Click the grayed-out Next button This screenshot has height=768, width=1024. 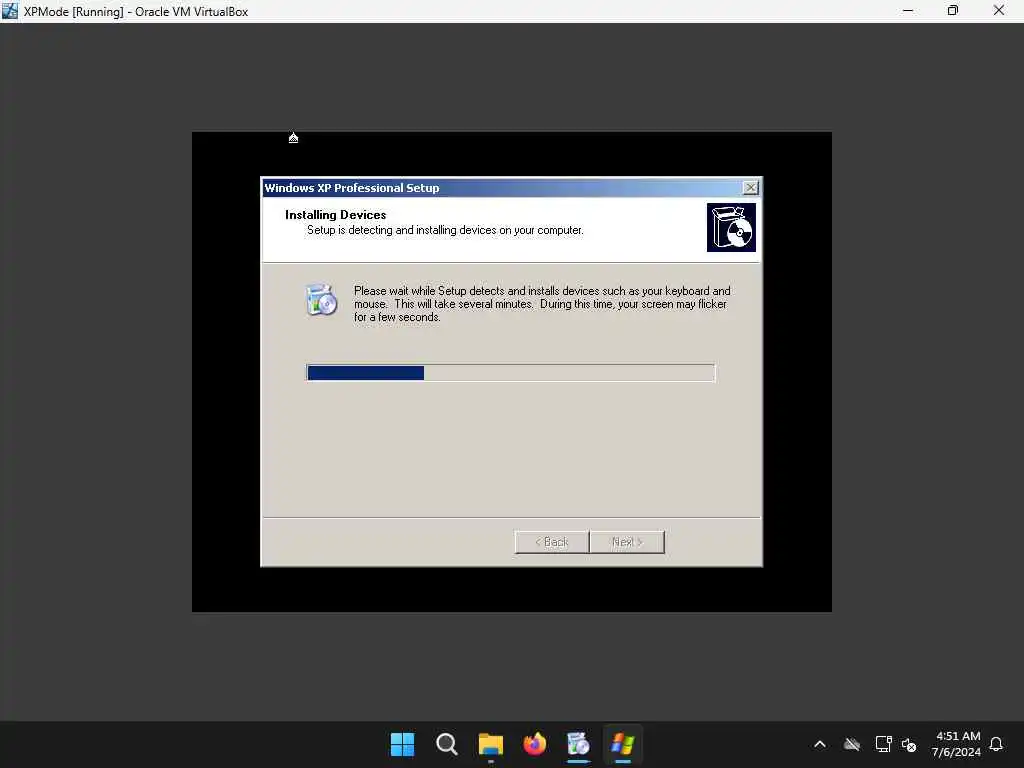[x=627, y=542]
